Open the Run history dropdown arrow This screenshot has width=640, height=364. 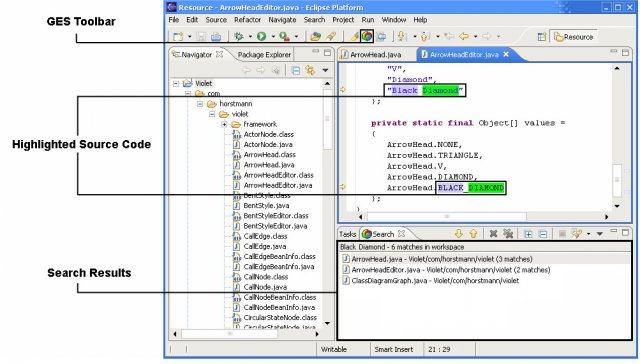(x=273, y=37)
